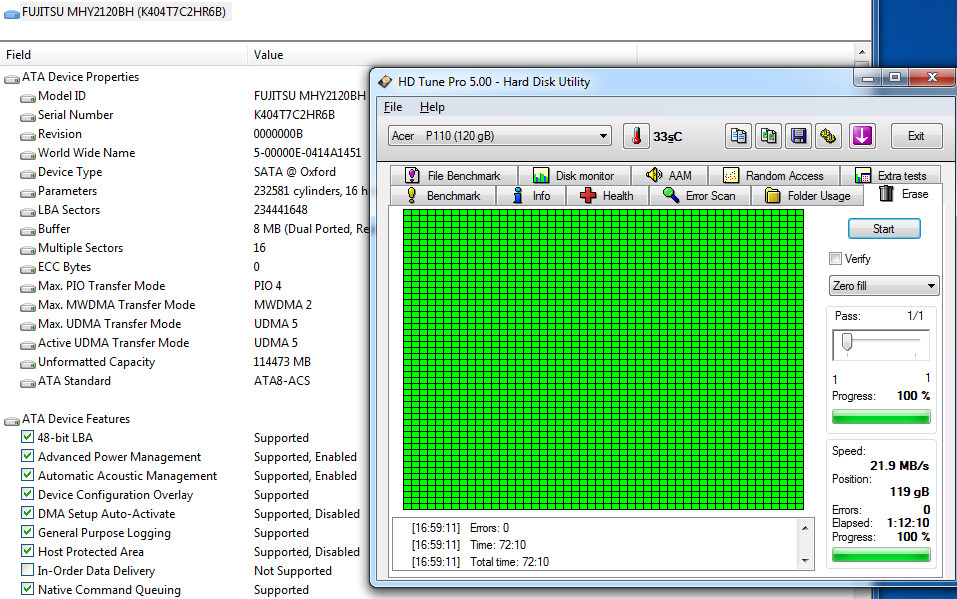Click the green pass progress bar

[881, 417]
